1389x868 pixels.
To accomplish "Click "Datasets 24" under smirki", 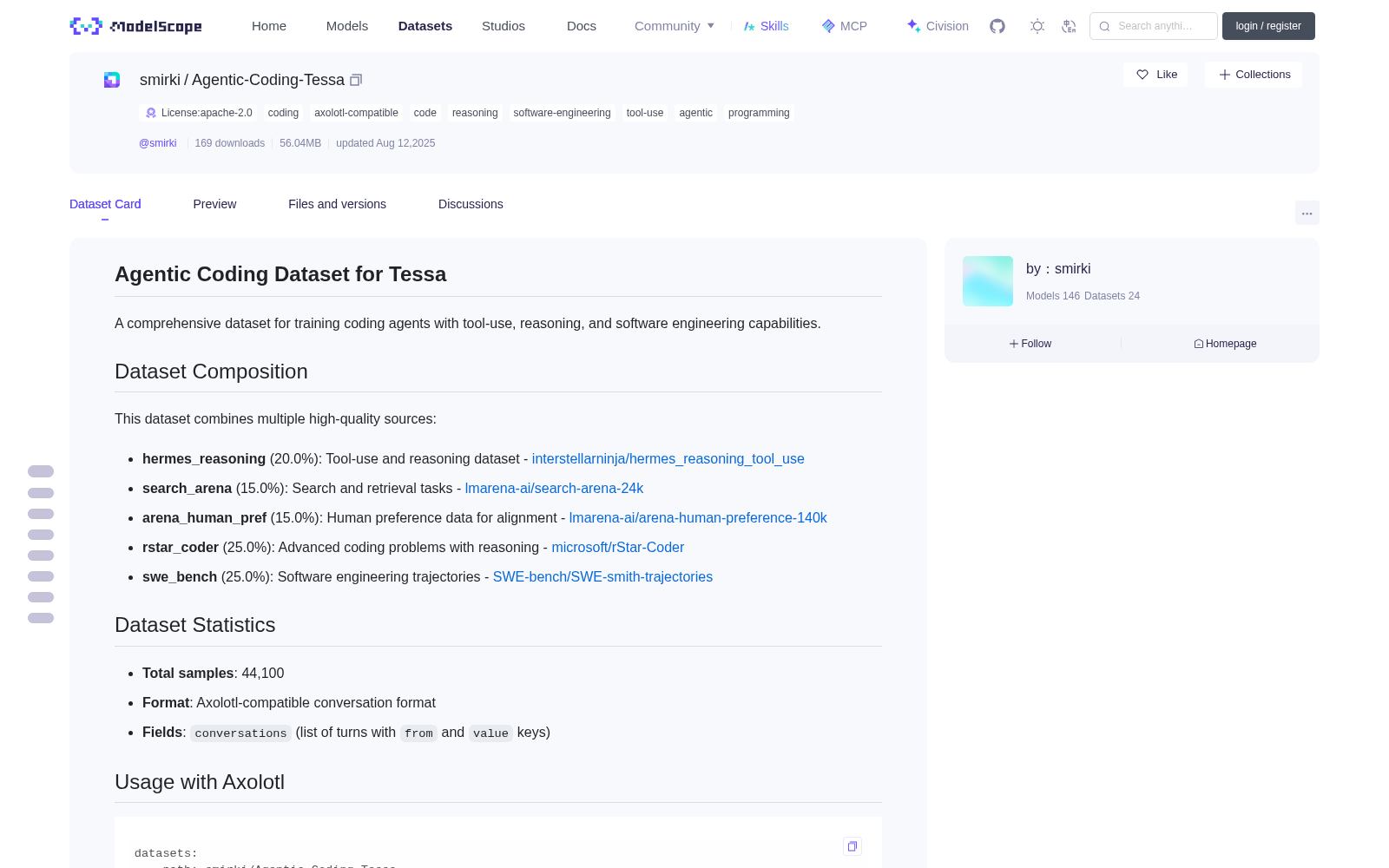I will click(1112, 296).
